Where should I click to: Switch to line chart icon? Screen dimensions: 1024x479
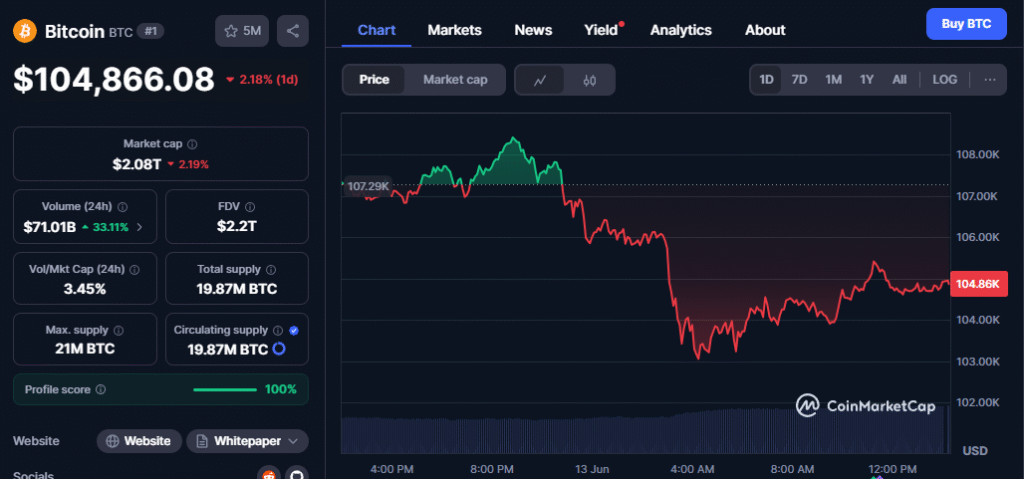pyautogui.click(x=539, y=80)
